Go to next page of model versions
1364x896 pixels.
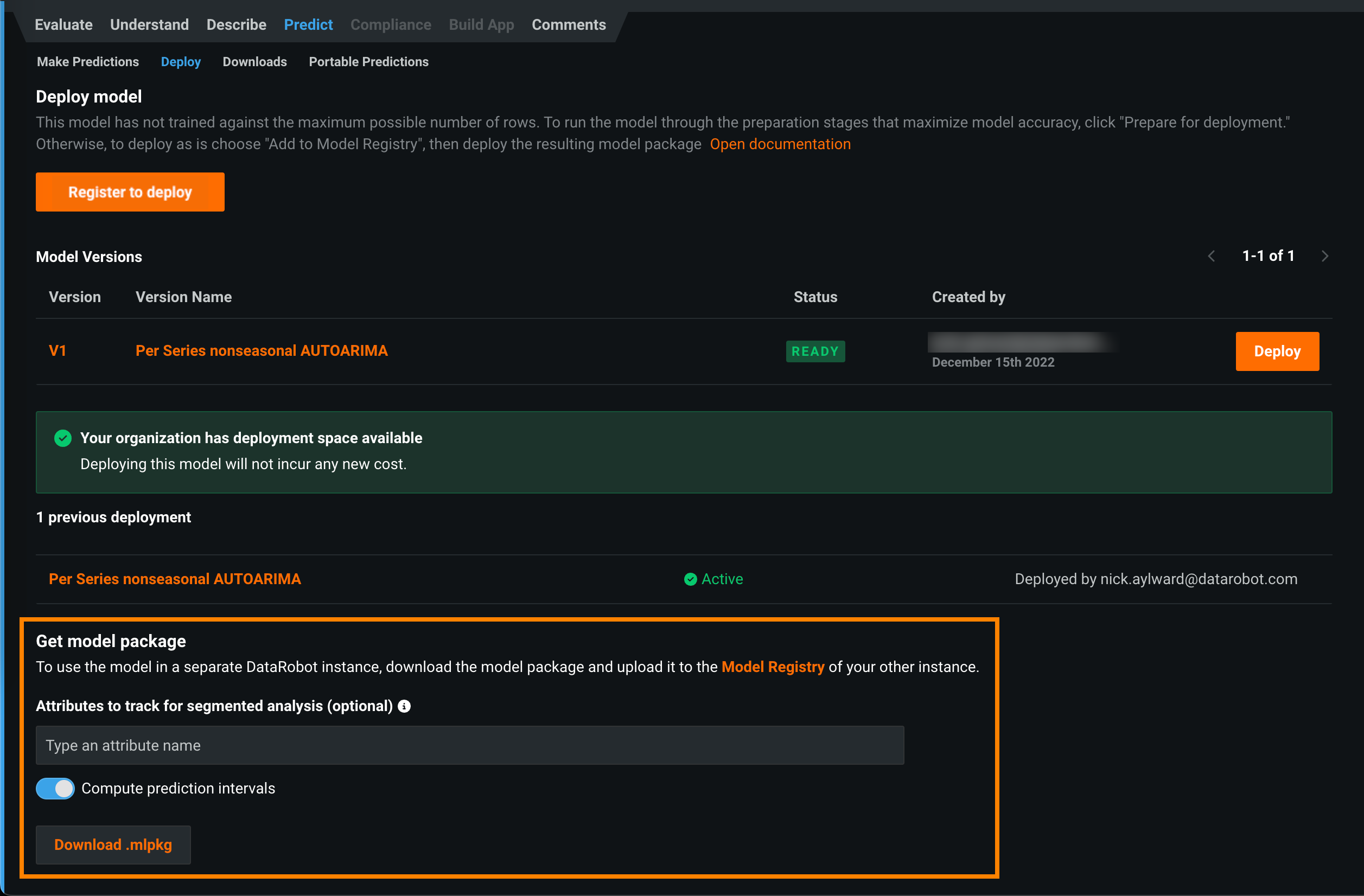tap(1324, 256)
